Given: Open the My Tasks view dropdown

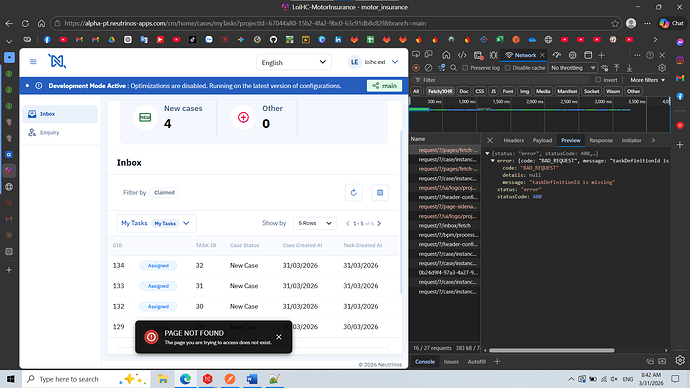Looking at the screenshot, I should tap(156, 223).
